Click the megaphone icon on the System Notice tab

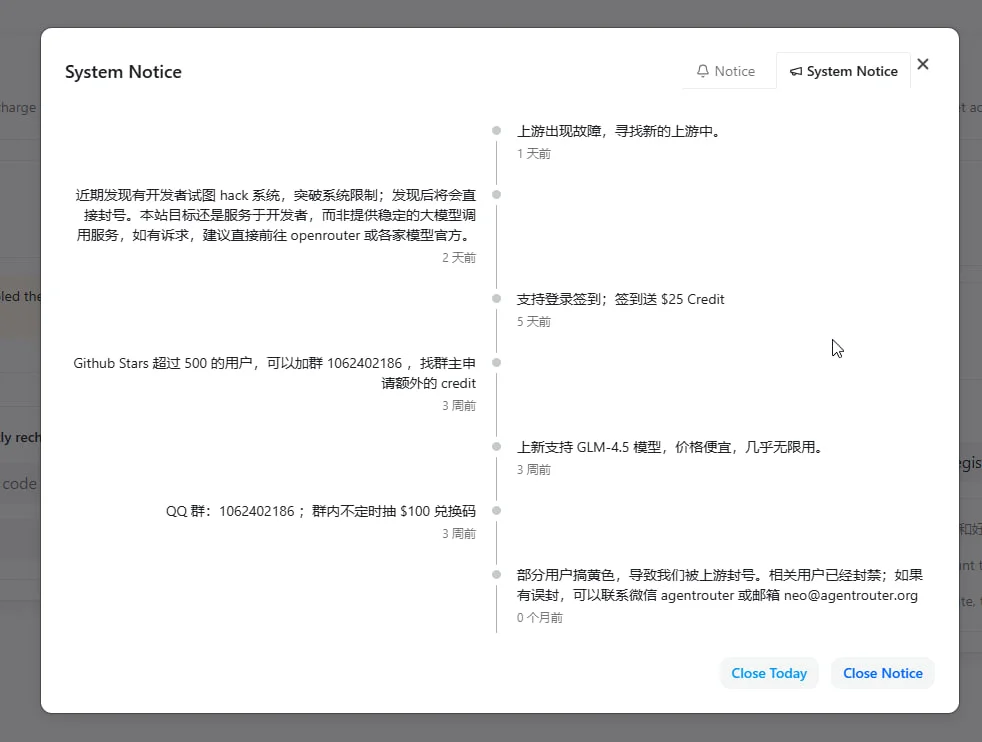pyautogui.click(x=796, y=72)
